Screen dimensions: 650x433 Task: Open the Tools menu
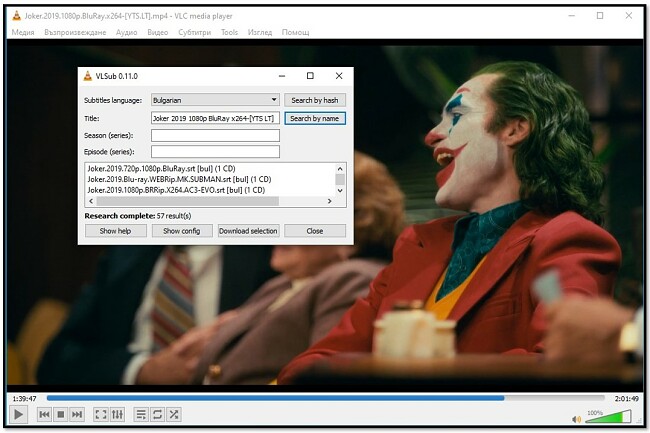click(x=229, y=32)
